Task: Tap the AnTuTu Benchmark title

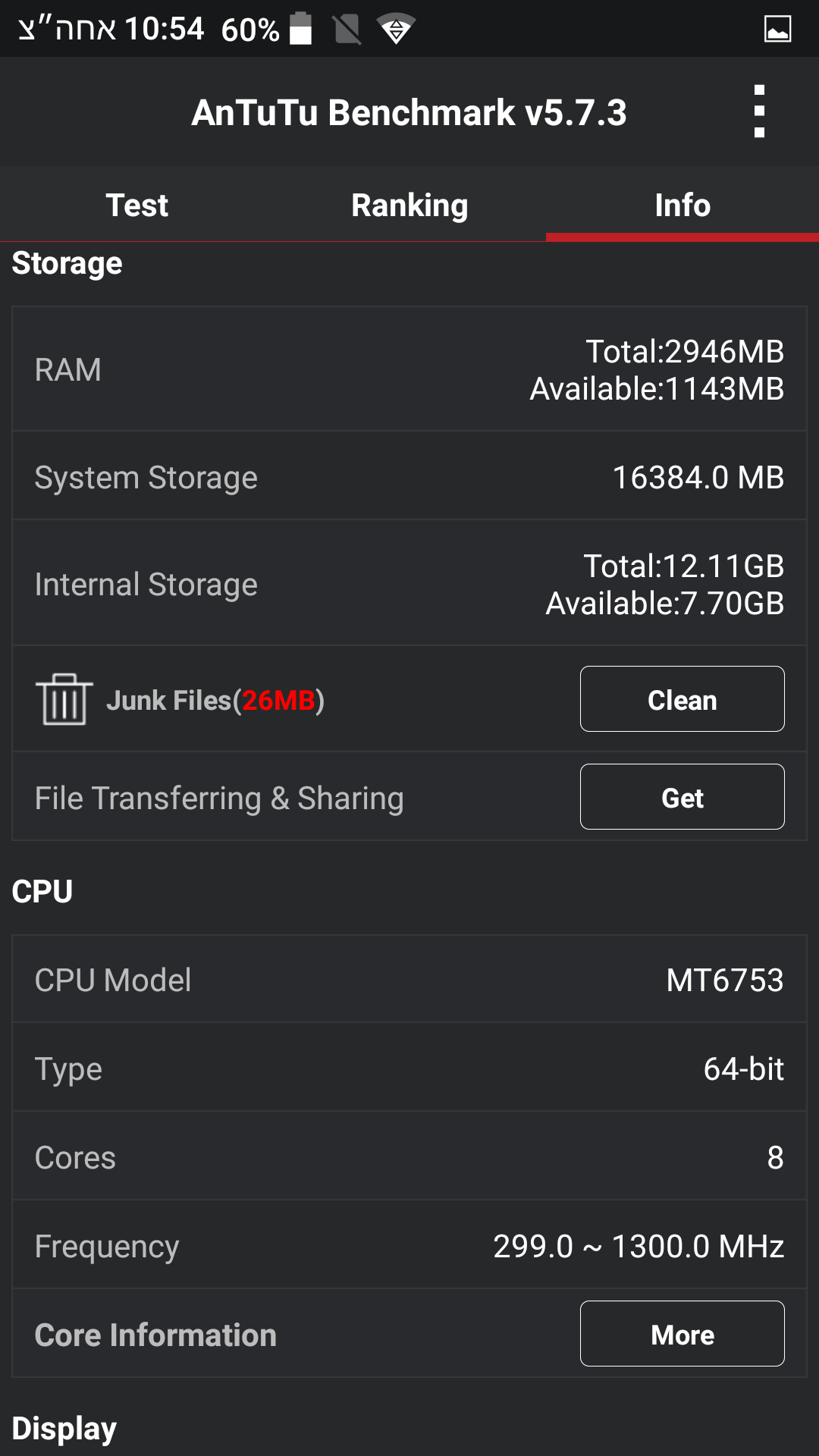Action: [409, 113]
